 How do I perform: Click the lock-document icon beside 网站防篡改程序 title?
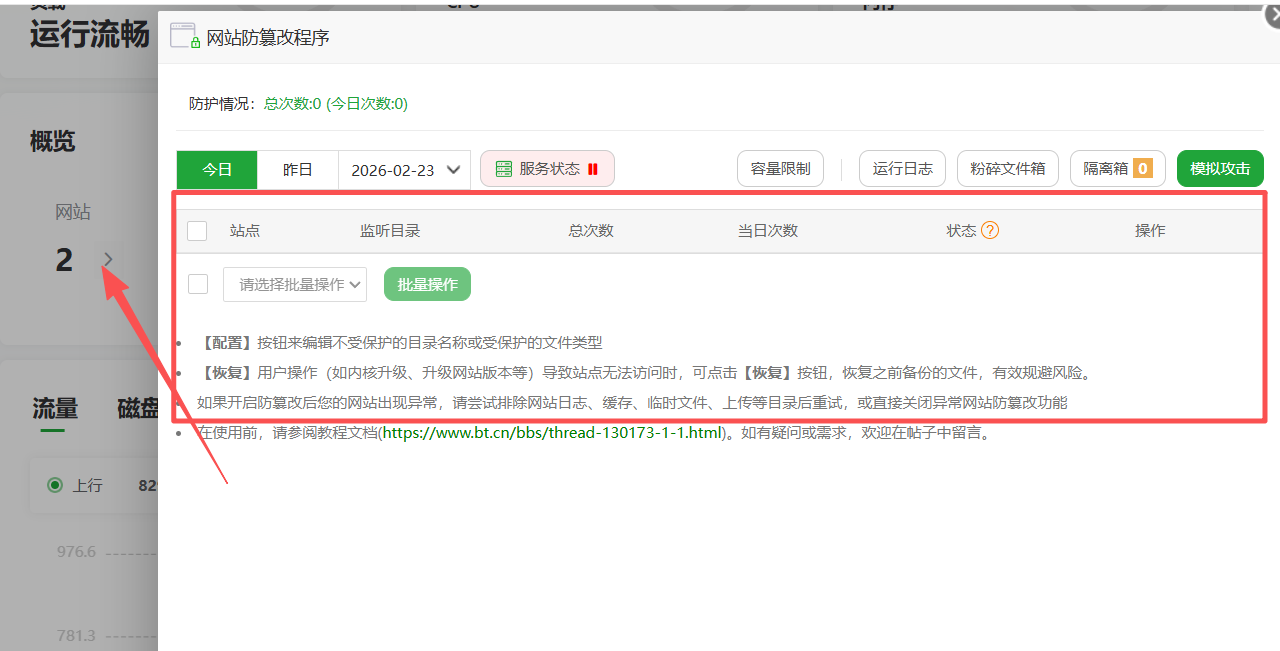point(184,34)
